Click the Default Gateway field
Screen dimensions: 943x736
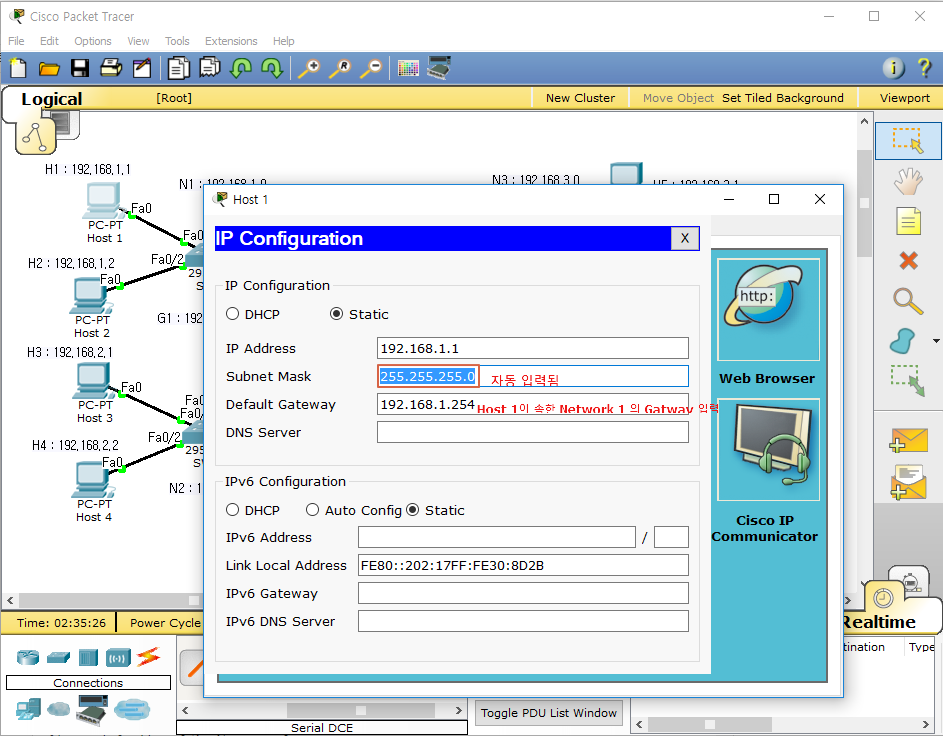coord(533,404)
